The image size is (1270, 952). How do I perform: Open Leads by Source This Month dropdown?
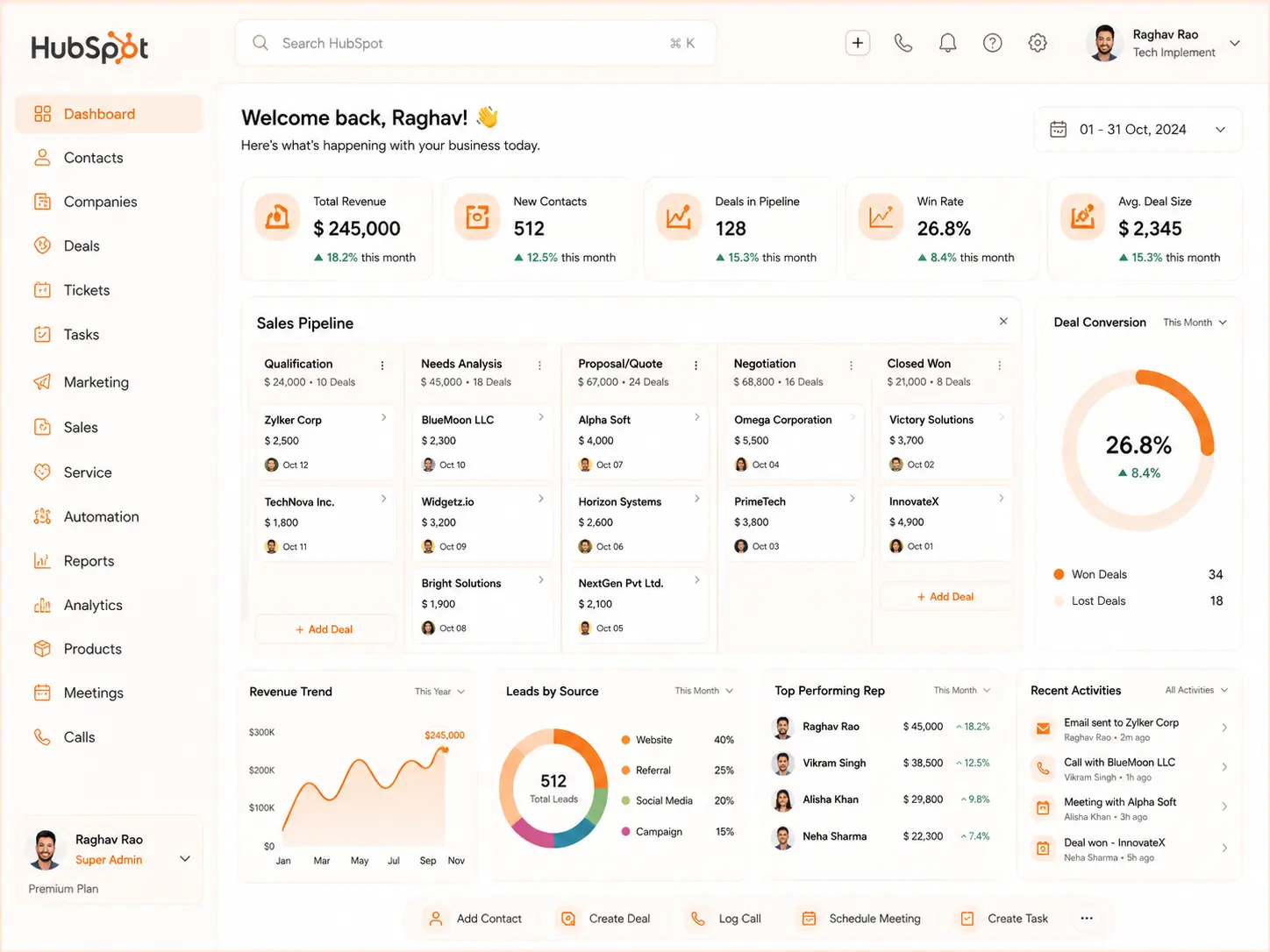(703, 691)
